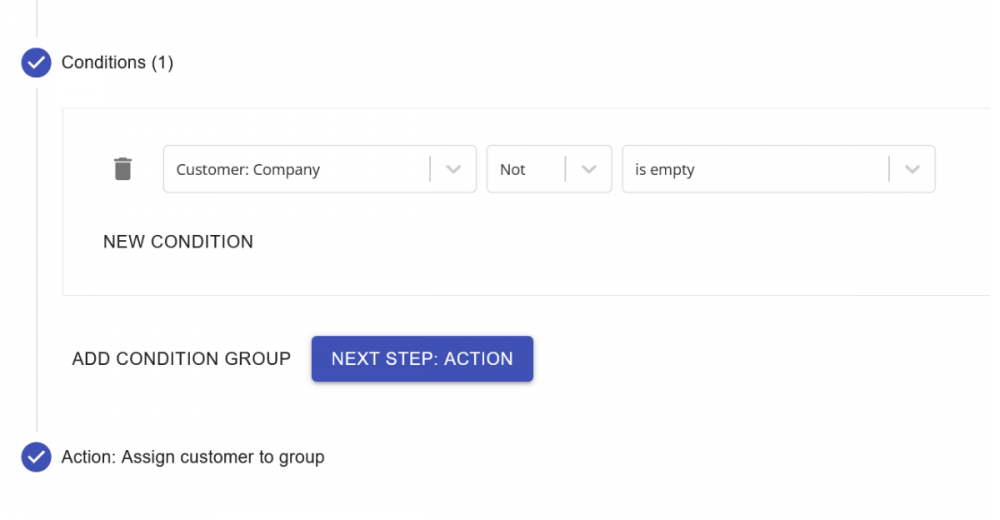
Task: Select the 'Not' value text
Action: coord(513,170)
